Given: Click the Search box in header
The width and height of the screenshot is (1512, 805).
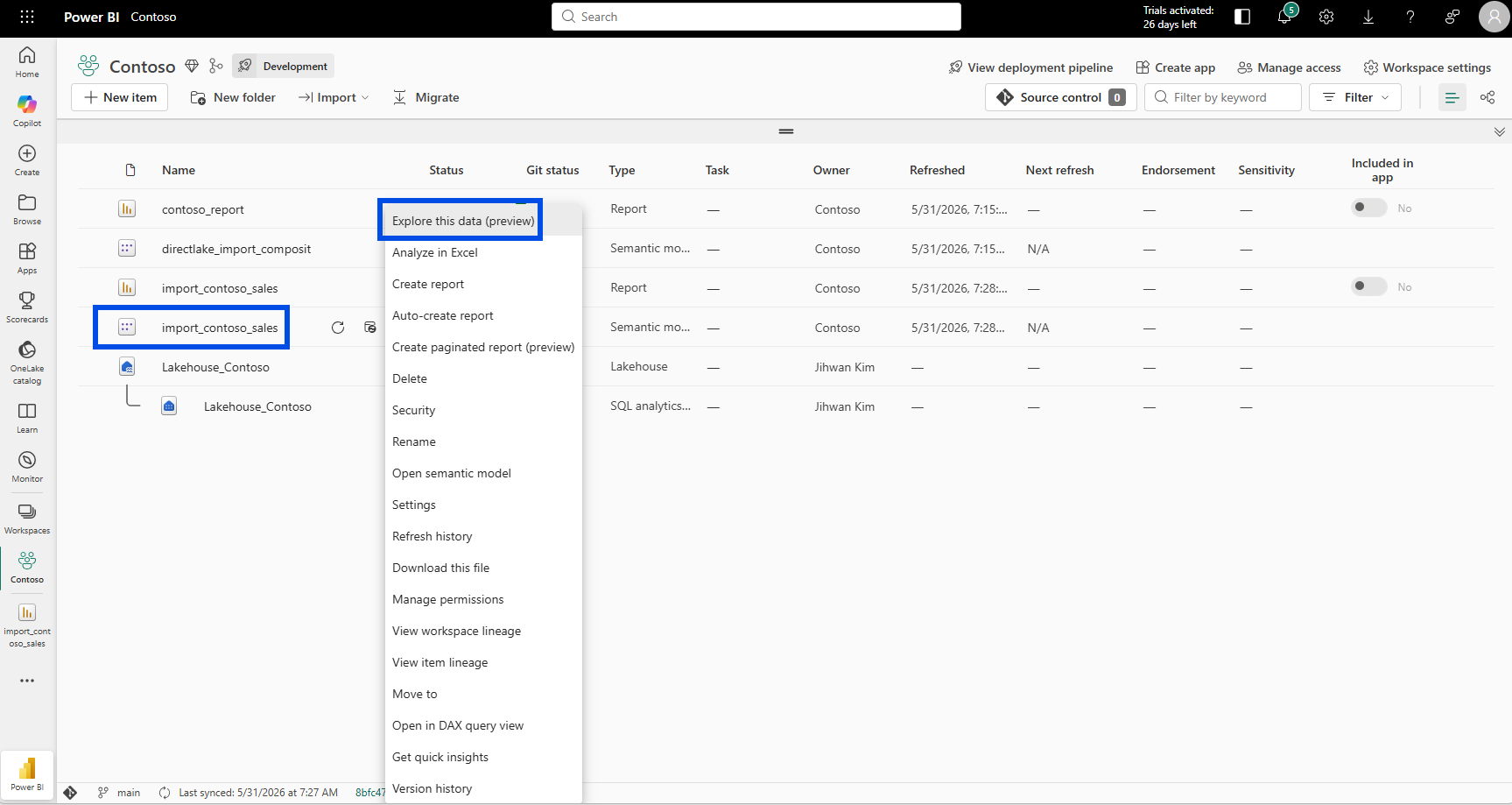Looking at the screenshot, I should [756, 17].
